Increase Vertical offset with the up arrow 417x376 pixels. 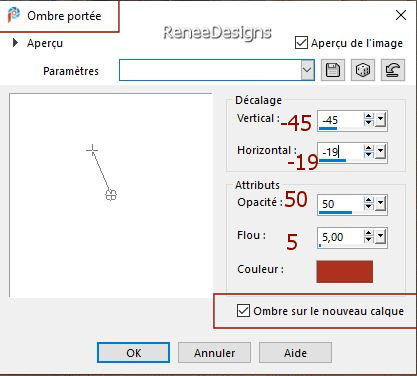tap(368, 116)
